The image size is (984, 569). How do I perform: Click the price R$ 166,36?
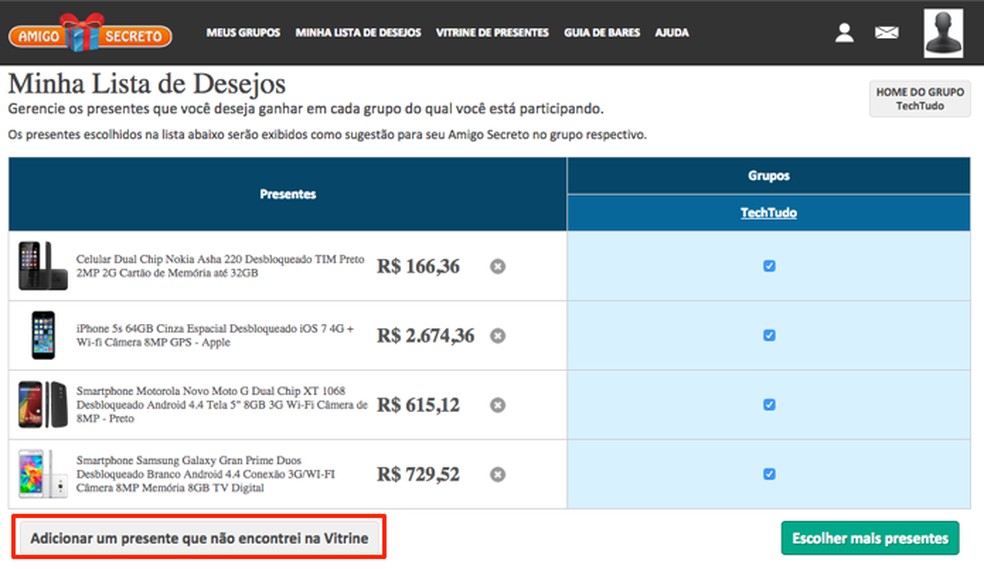point(418,267)
